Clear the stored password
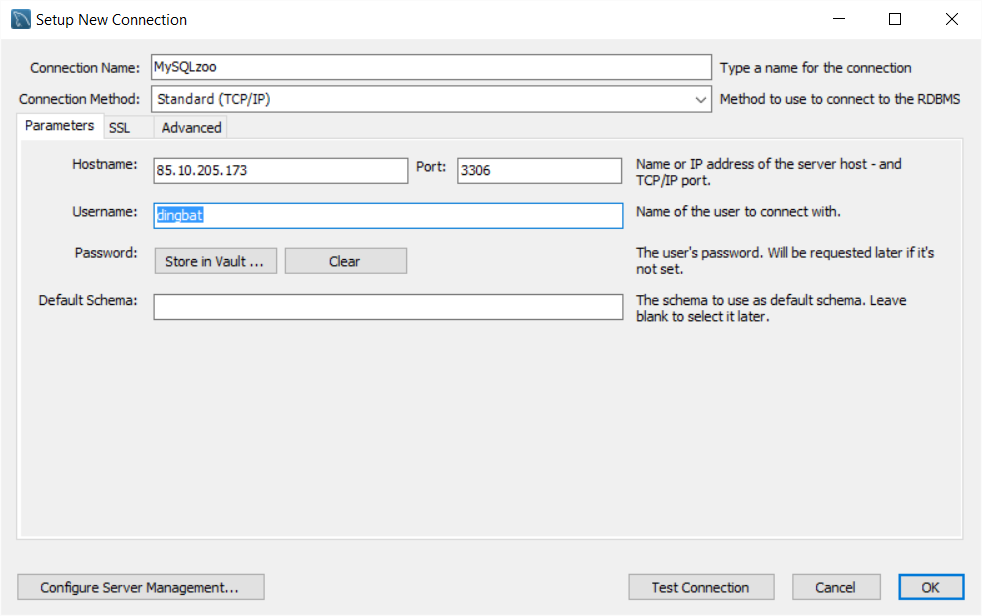This screenshot has width=982, height=616. (346, 261)
